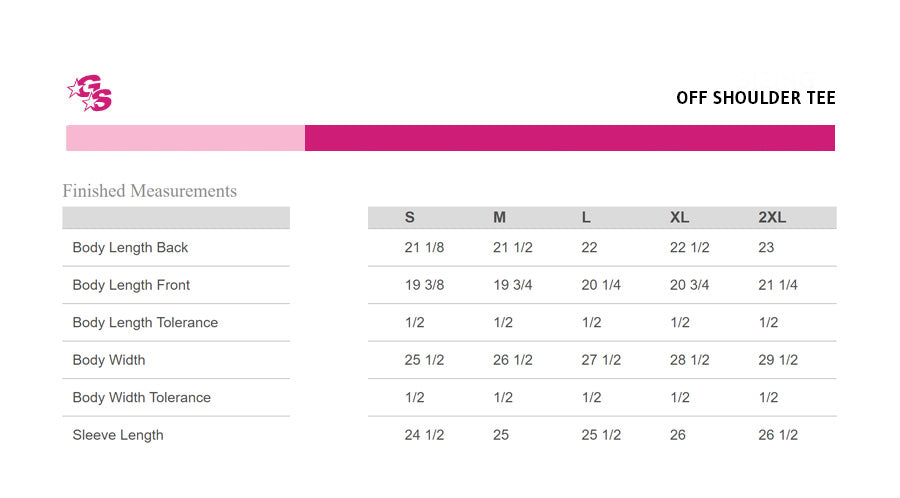The width and height of the screenshot is (900, 498).
Task: Click the Body Width row label
Action: (x=109, y=360)
